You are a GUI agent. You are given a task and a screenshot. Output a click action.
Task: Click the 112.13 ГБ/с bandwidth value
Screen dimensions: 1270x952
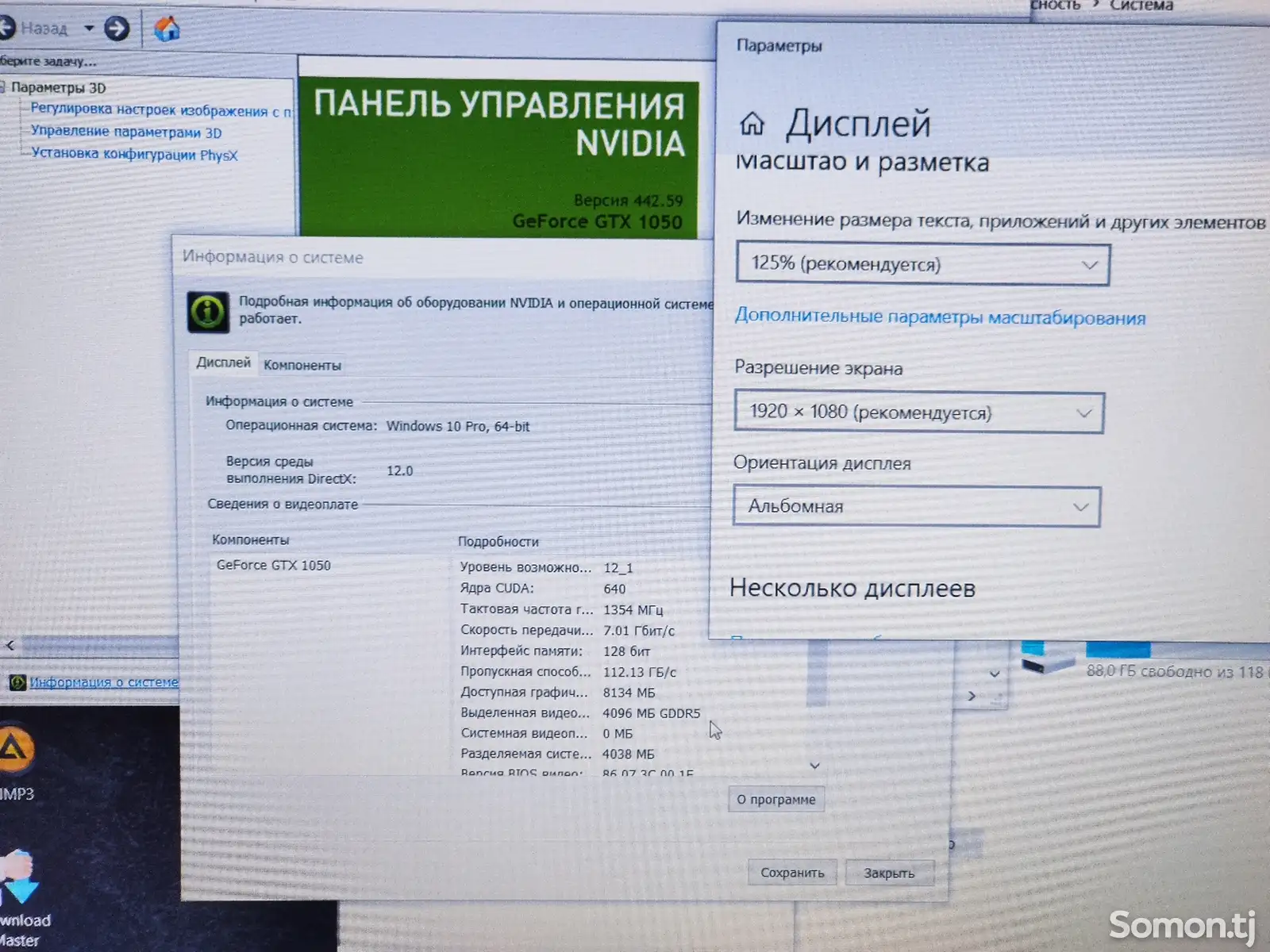(x=640, y=672)
